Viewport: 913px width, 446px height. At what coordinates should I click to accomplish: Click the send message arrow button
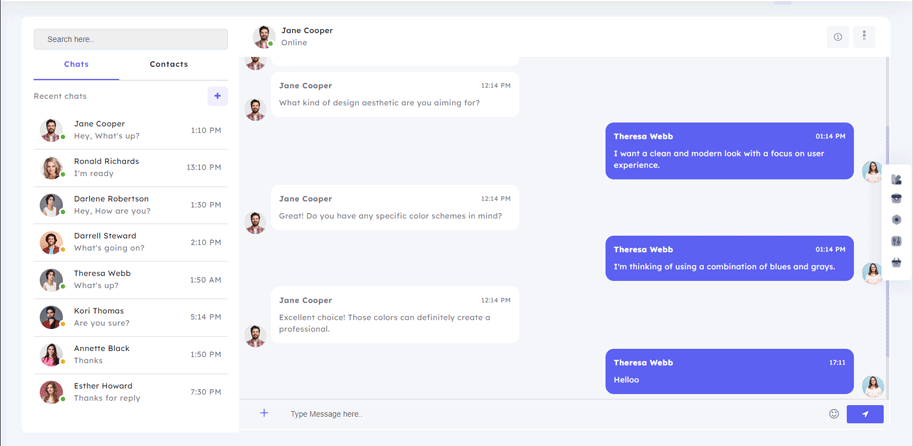(x=865, y=414)
